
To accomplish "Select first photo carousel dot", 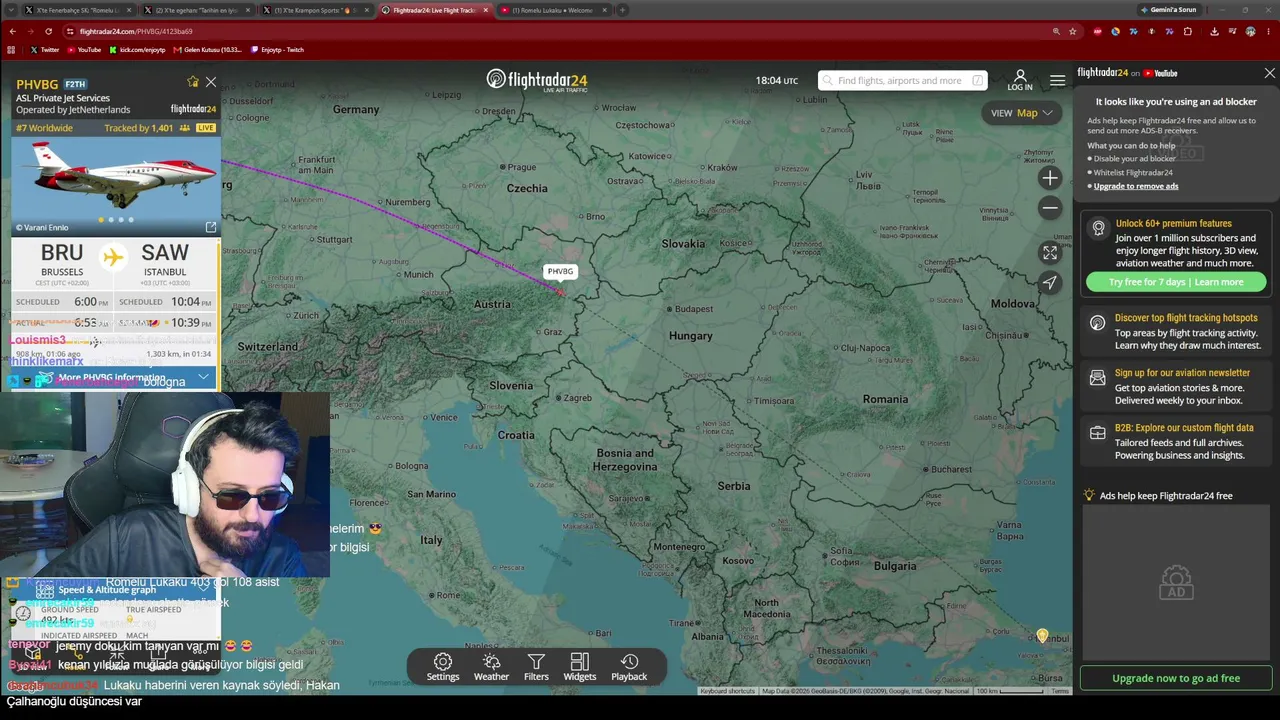I will [x=100, y=220].
